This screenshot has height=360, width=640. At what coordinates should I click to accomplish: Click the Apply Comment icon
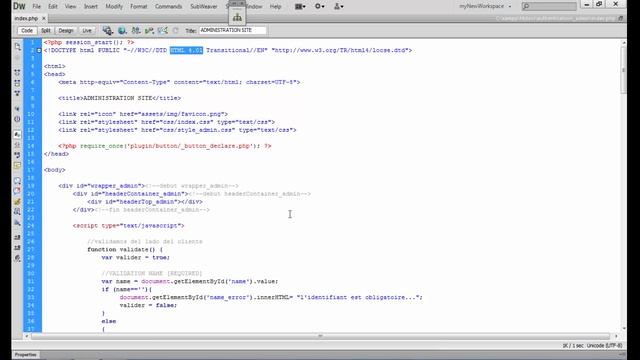tap(17, 180)
